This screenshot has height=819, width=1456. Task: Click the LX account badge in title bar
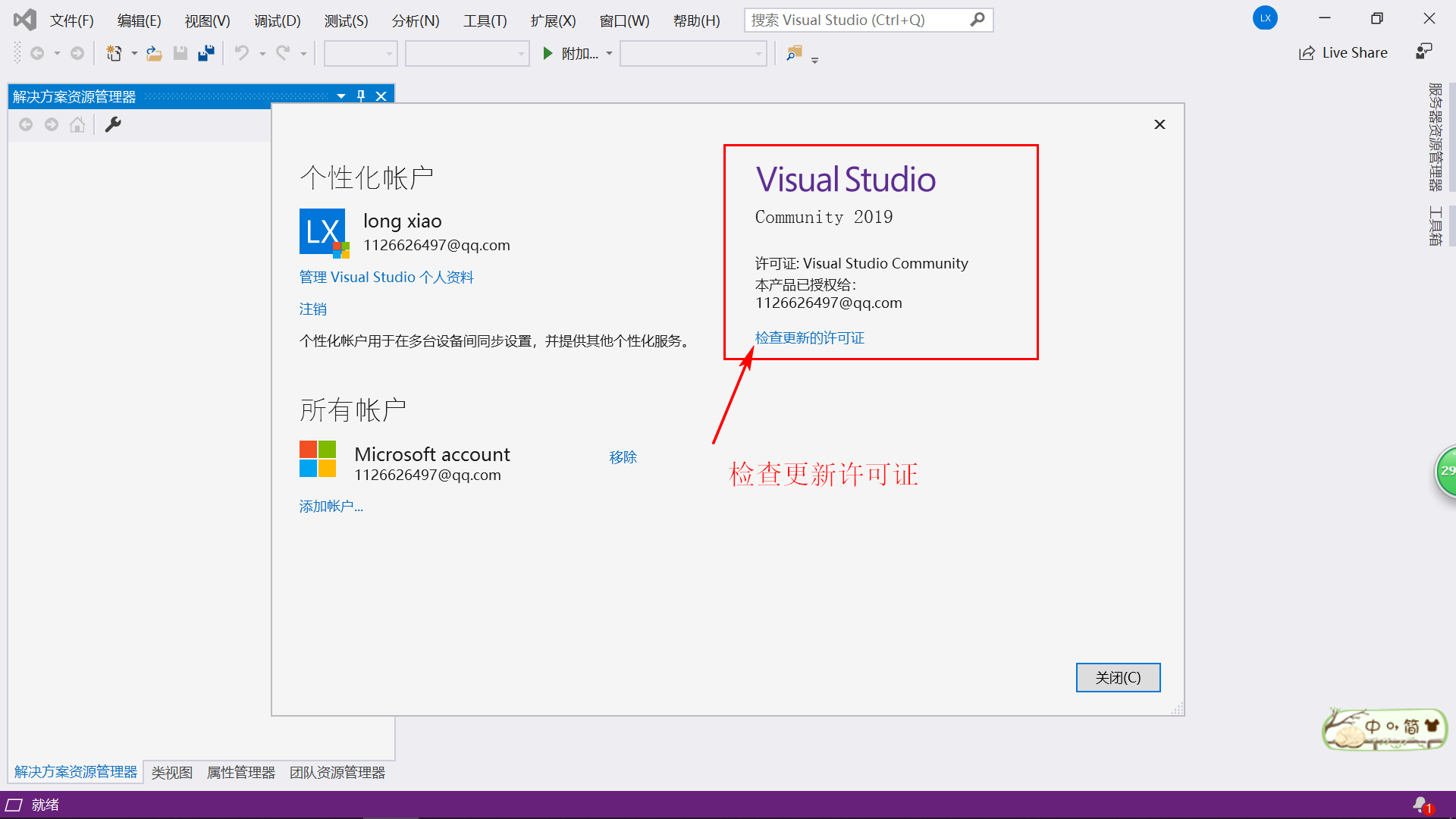pyautogui.click(x=1265, y=18)
